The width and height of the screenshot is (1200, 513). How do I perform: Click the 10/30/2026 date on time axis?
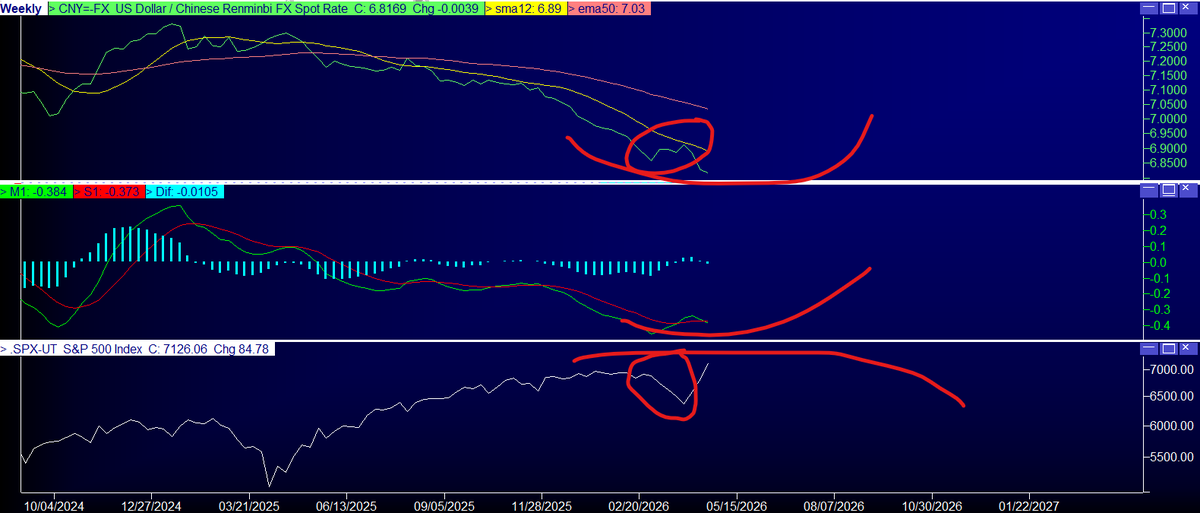tap(933, 505)
